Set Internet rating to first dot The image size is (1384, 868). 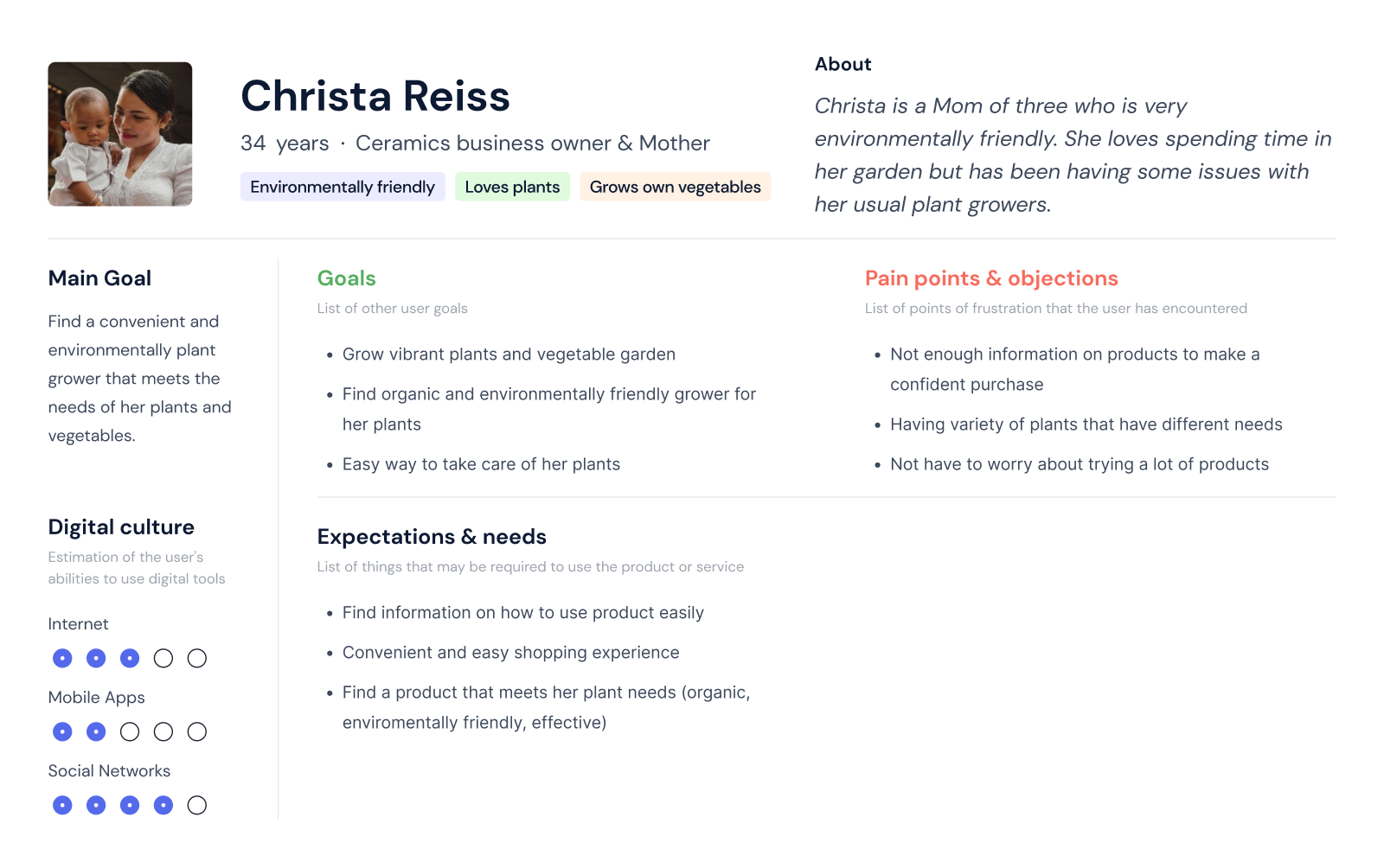pos(62,659)
